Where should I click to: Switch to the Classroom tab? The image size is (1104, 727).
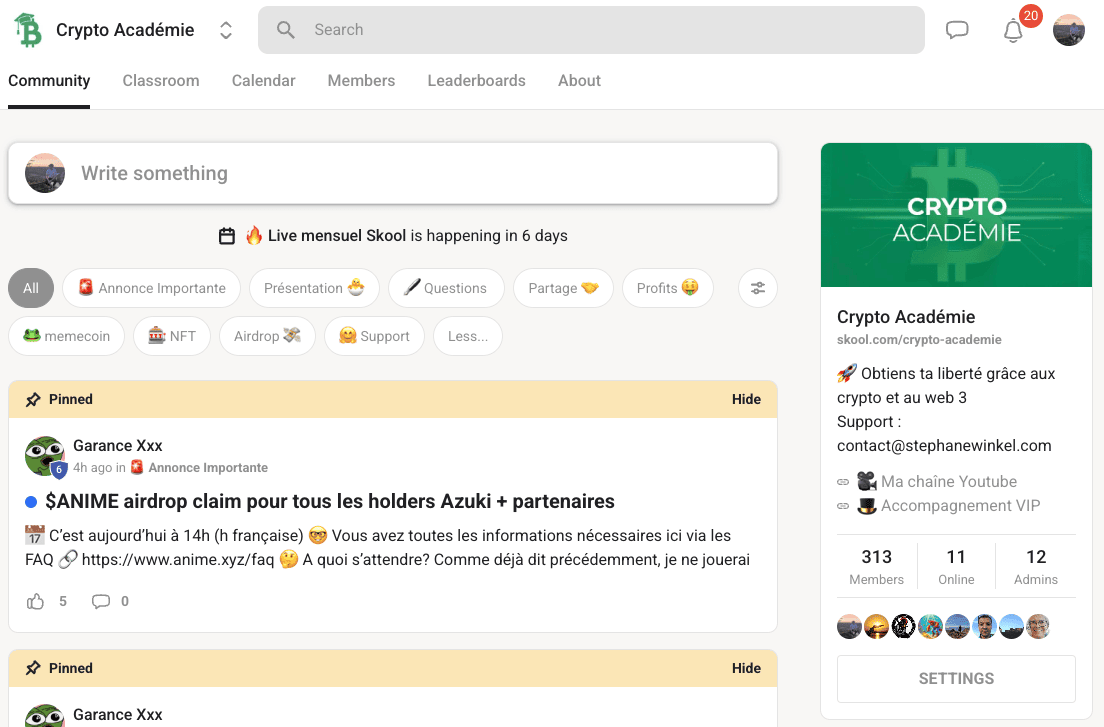click(x=161, y=80)
